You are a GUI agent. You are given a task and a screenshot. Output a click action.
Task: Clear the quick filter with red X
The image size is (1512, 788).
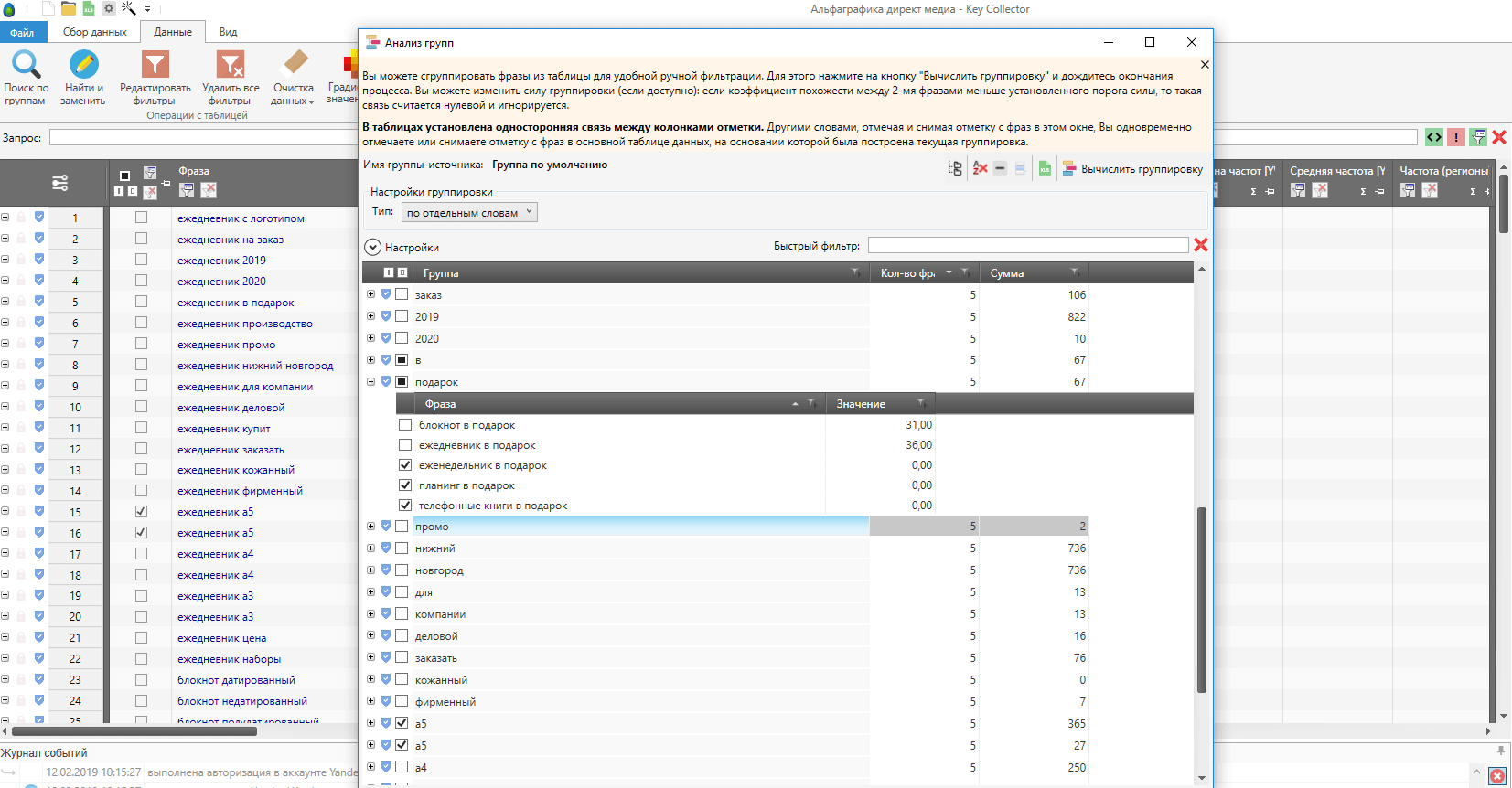click(1201, 245)
